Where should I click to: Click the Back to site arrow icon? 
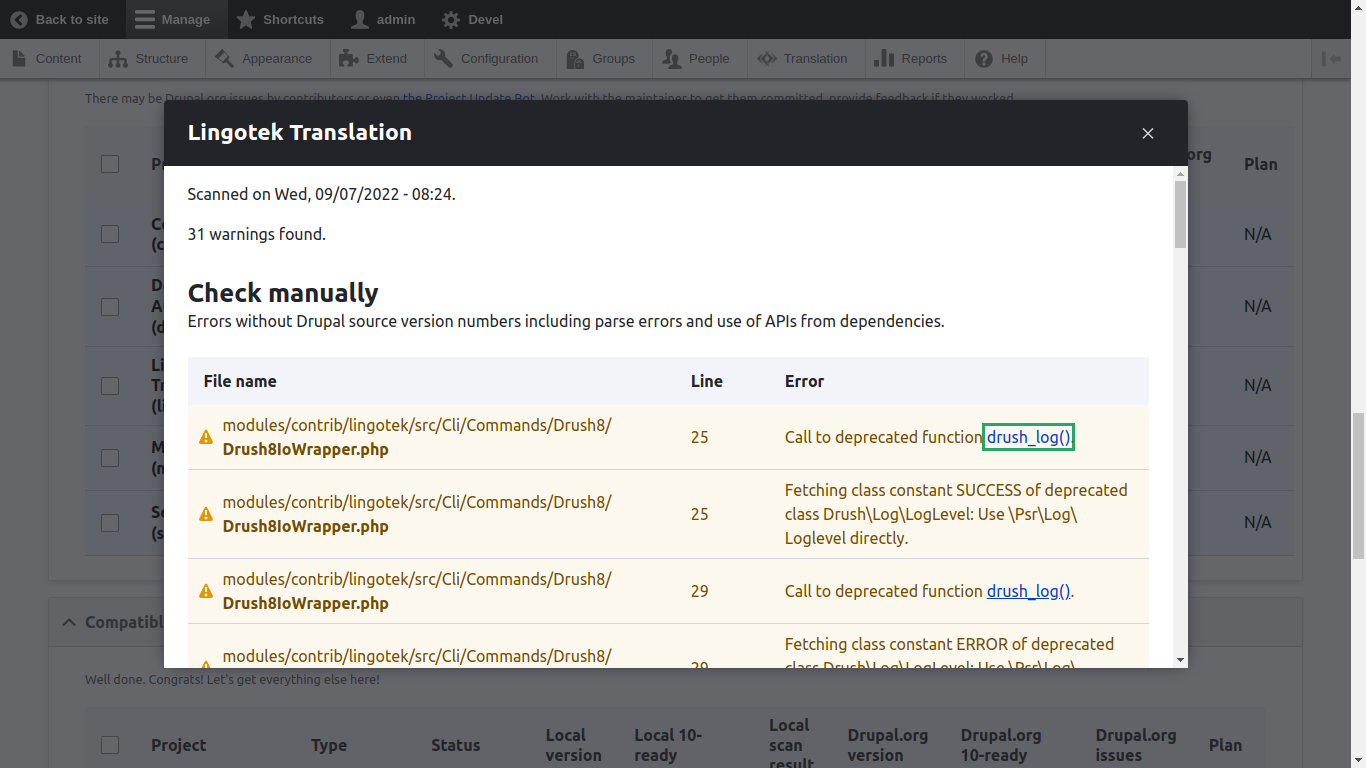click(x=19, y=19)
